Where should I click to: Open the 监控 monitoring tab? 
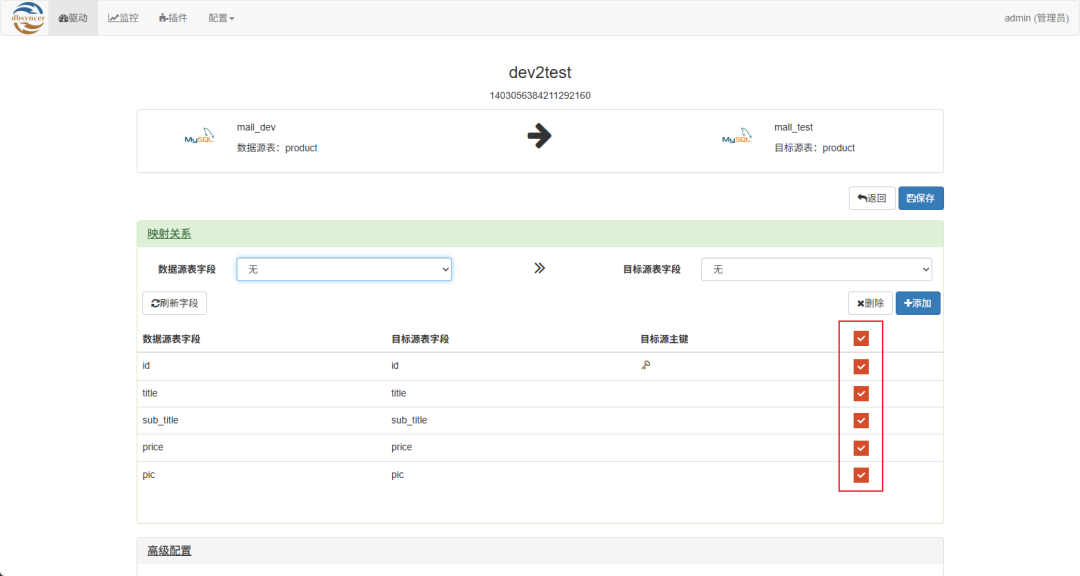click(x=123, y=18)
